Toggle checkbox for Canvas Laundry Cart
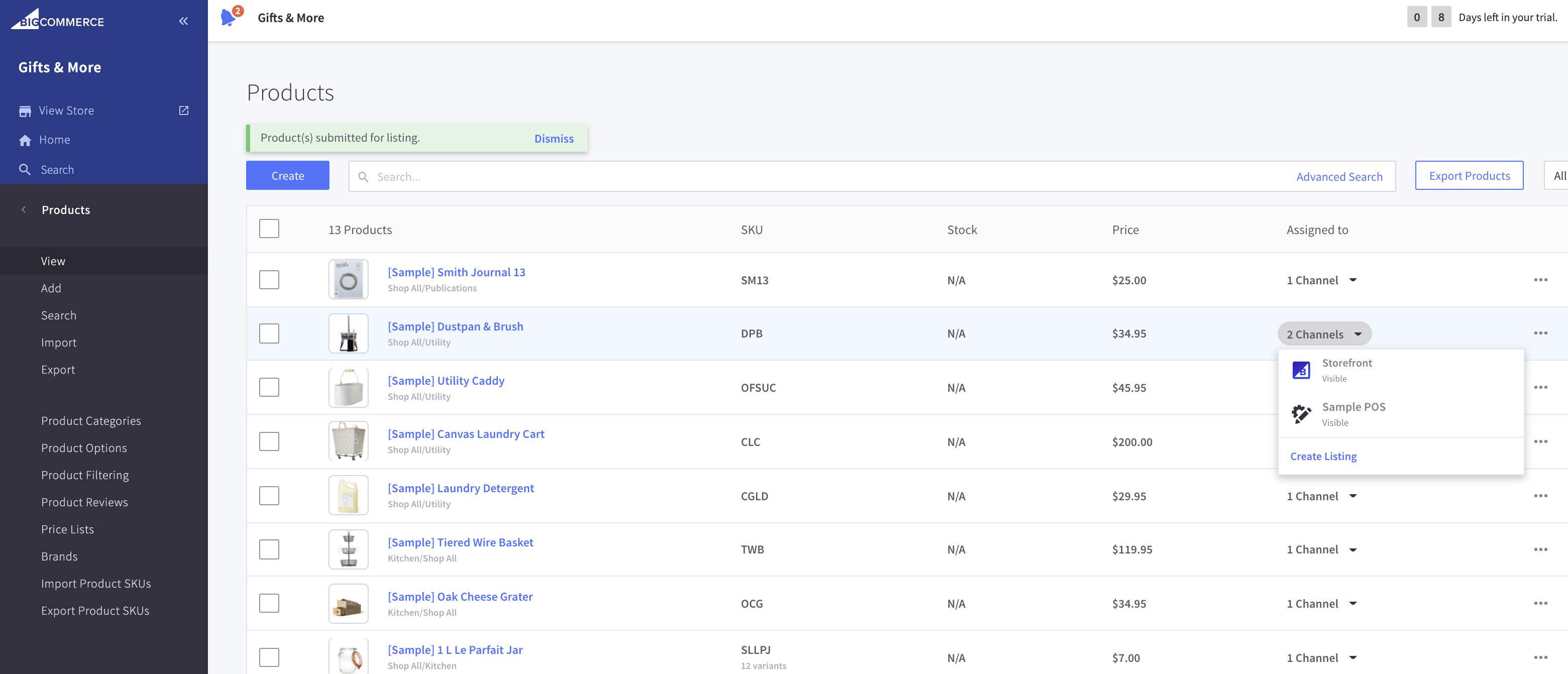Viewport: 1568px width, 674px height. [x=269, y=441]
